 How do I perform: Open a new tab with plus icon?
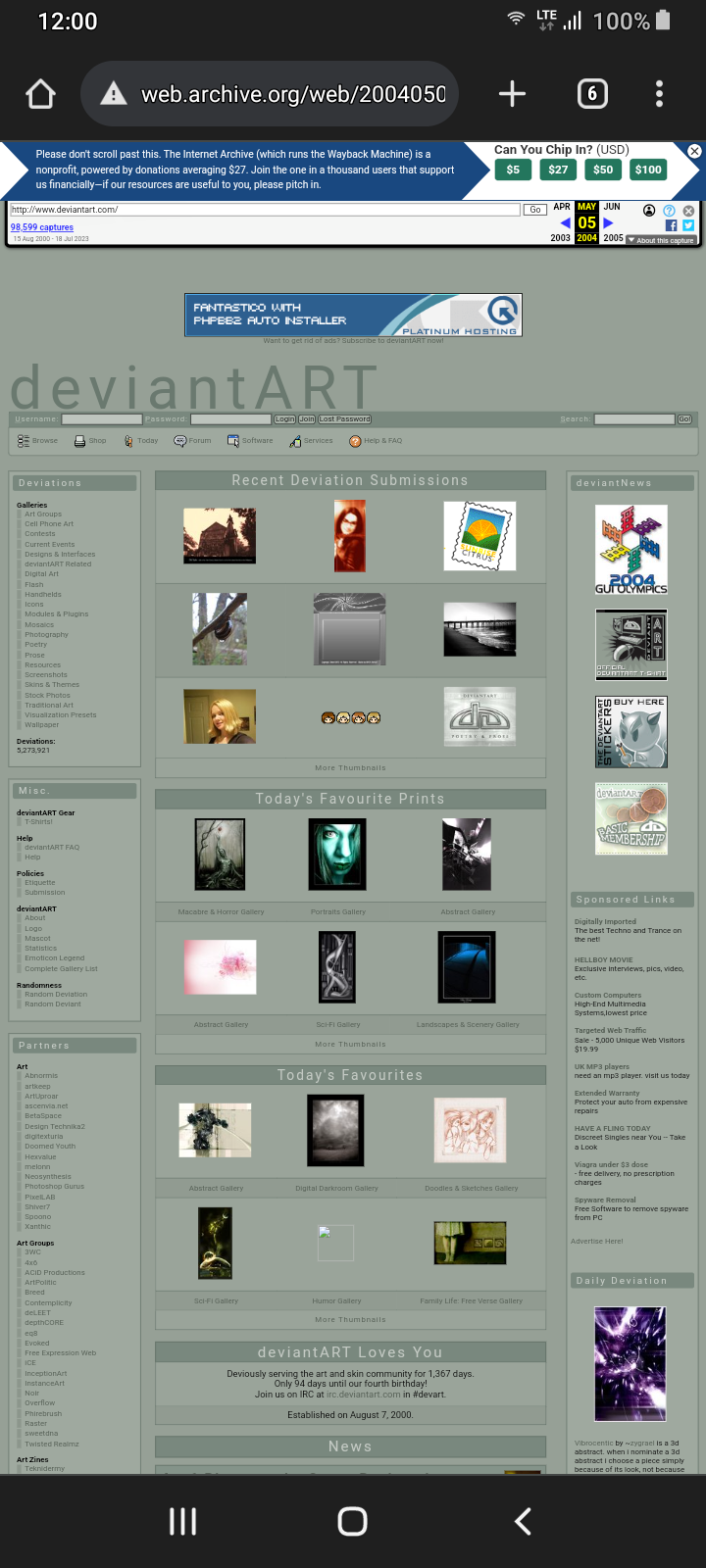(x=512, y=94)
